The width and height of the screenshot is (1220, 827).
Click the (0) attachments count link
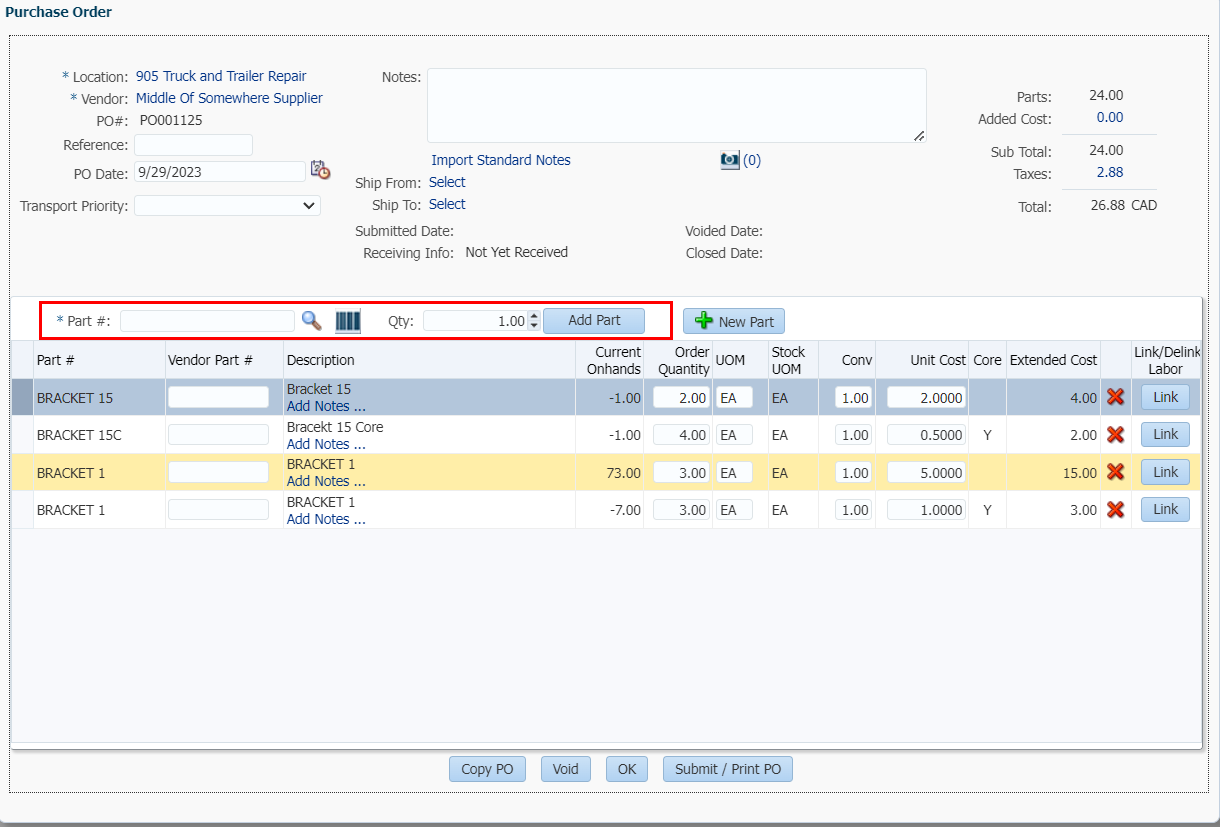[x=752, y=160]
